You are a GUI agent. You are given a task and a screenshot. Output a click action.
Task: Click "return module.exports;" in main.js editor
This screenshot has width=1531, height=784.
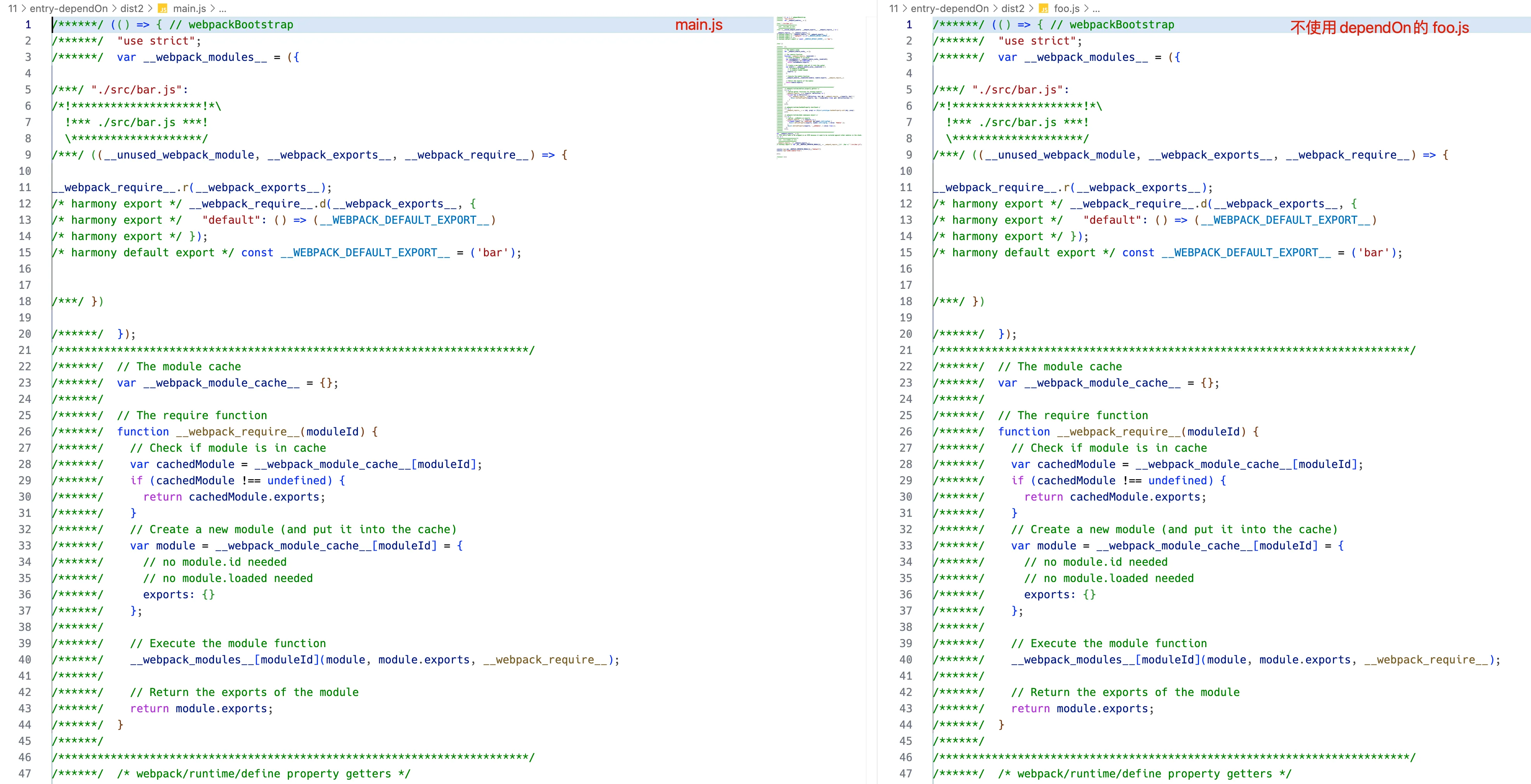[x=202, y=708]
